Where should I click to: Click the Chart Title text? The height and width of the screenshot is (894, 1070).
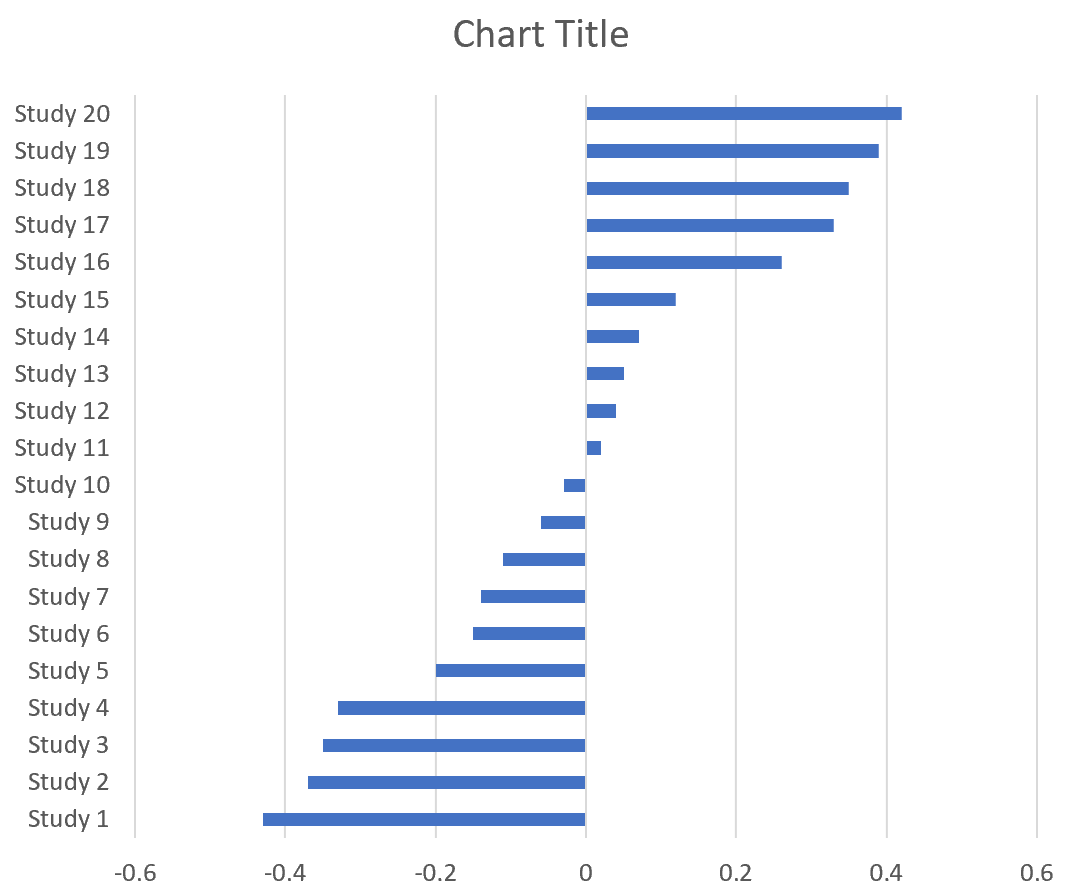click(541, 35)
